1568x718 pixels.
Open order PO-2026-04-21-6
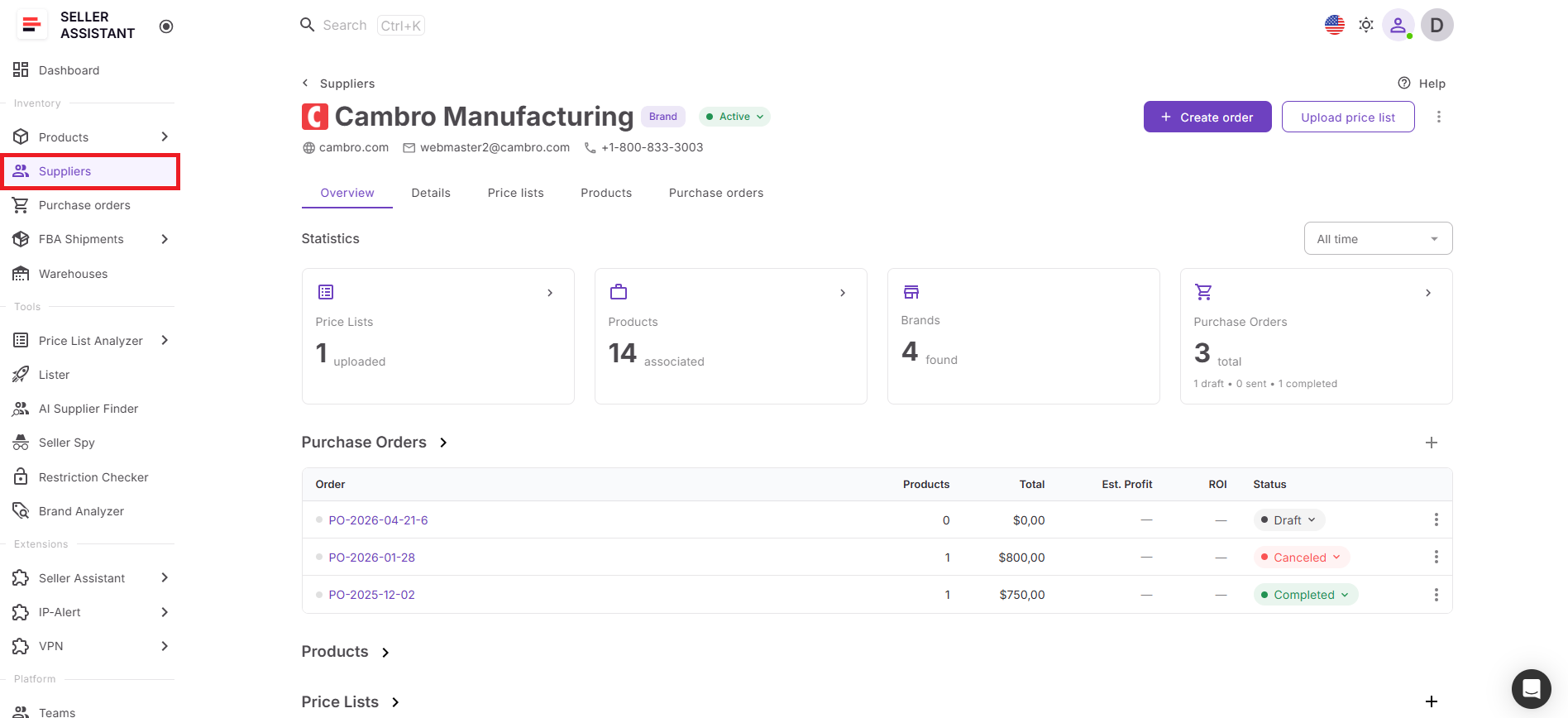pyautogui.click(x=378, y=520)
